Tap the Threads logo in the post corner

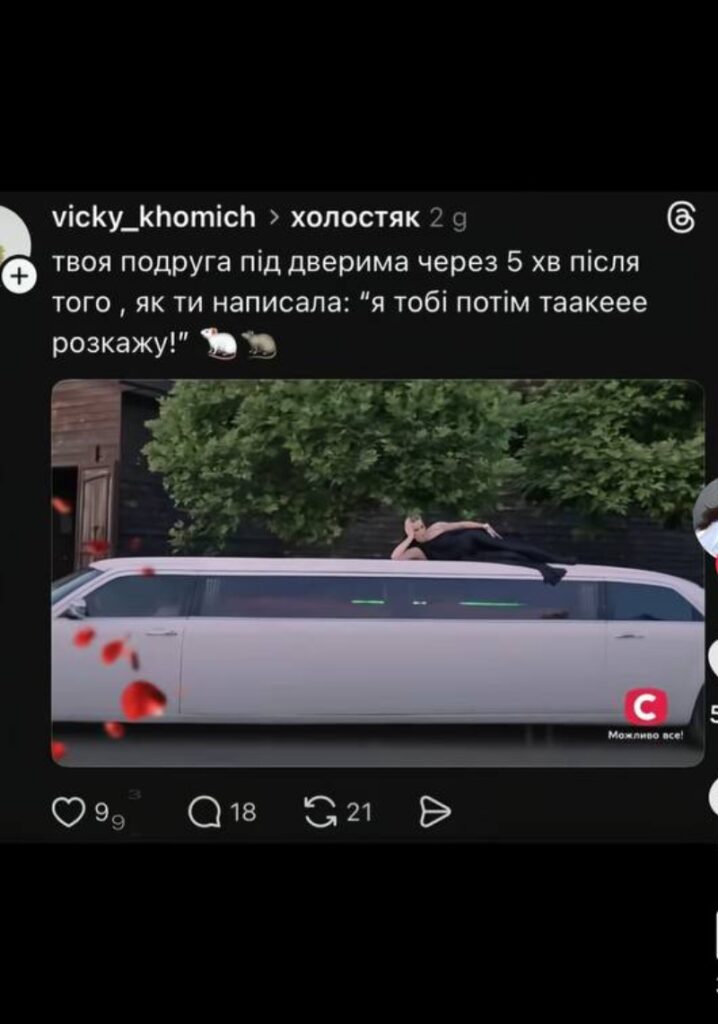[681, 217]
